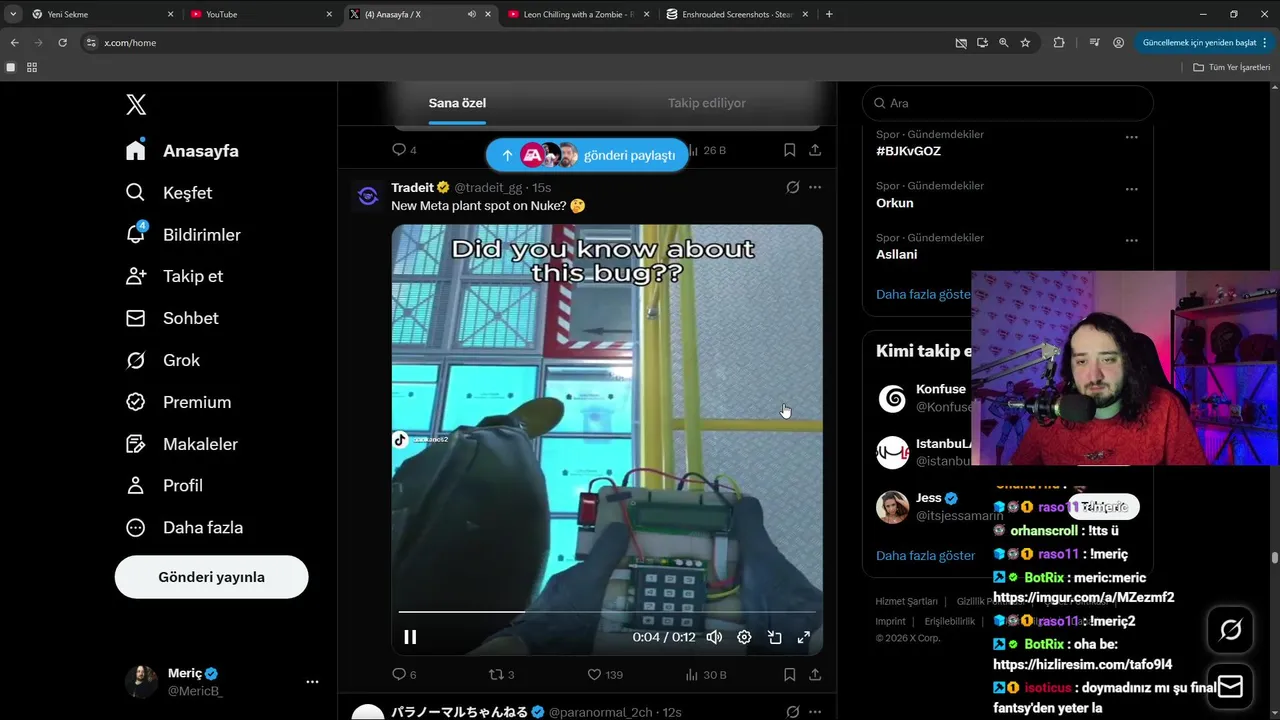
Task: Repost the Tradeit post showing 3 reposts
Action: click(501, 675)
